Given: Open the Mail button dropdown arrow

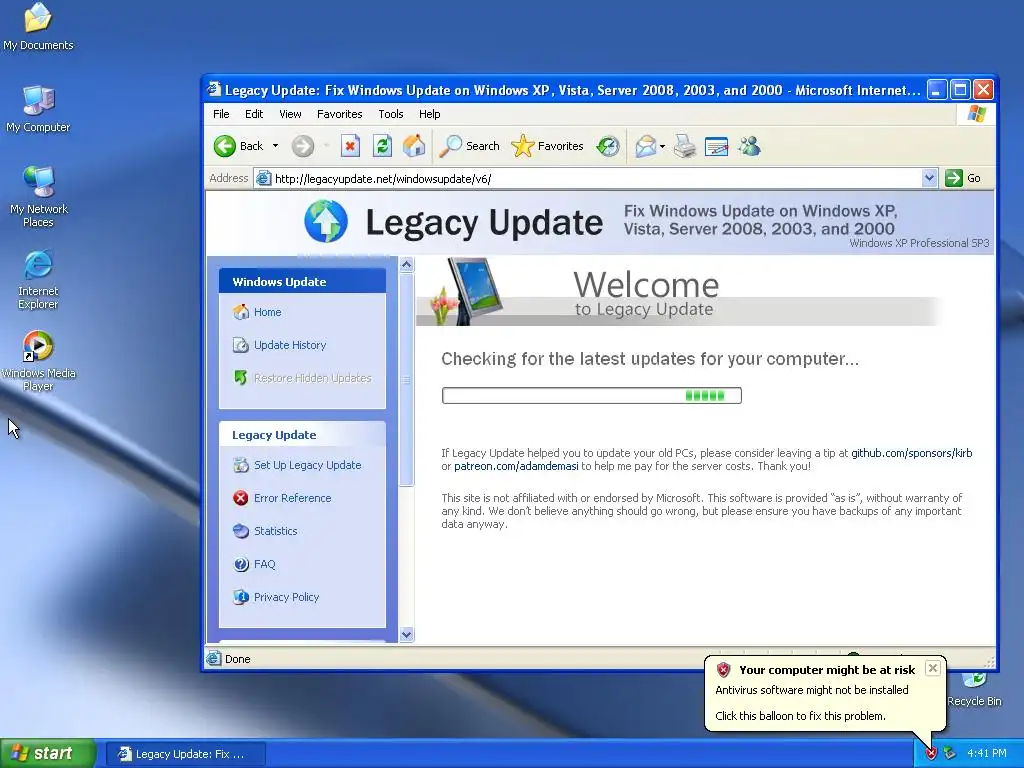Looking at the screenshot, I should pyautogui.click(x=662, y=146).
